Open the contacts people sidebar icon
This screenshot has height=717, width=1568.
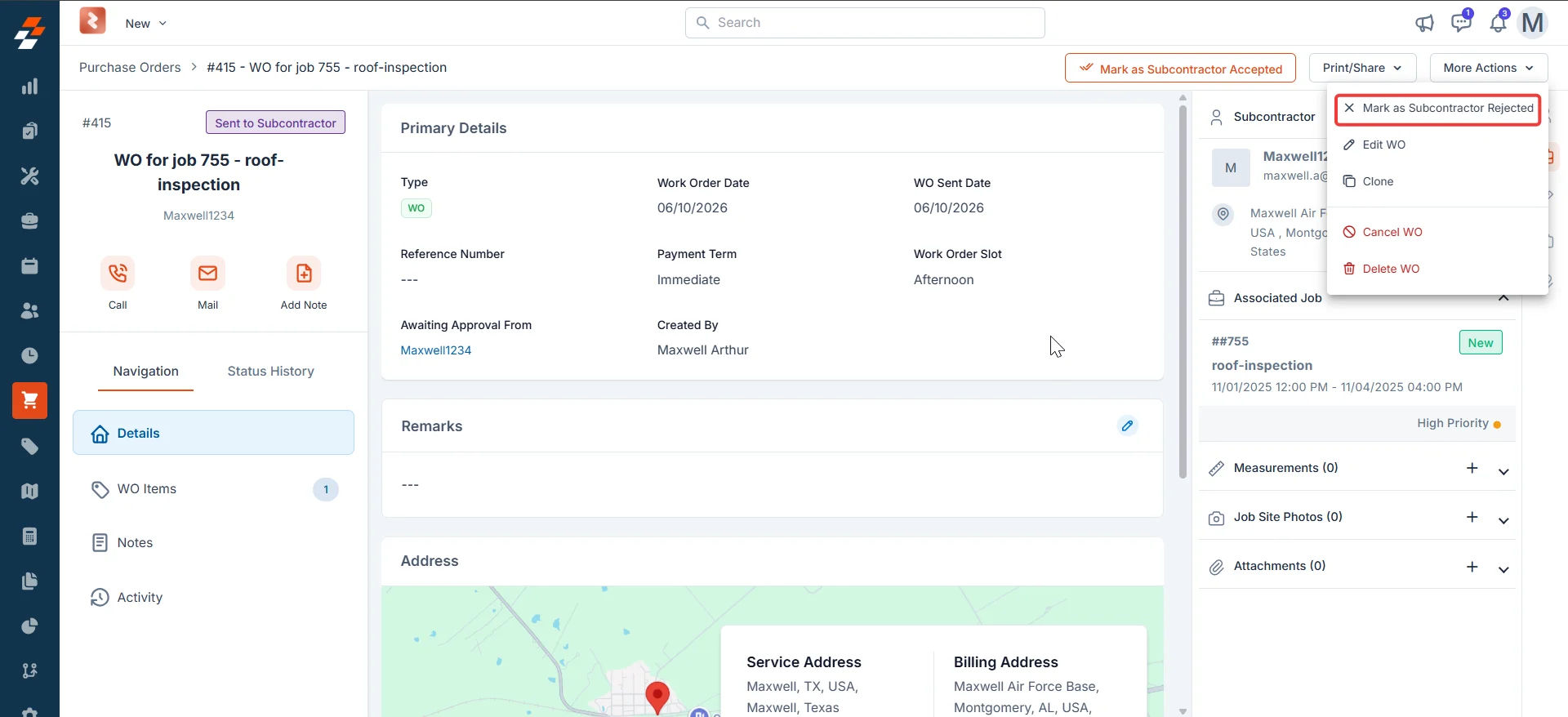tap(29, 310)
